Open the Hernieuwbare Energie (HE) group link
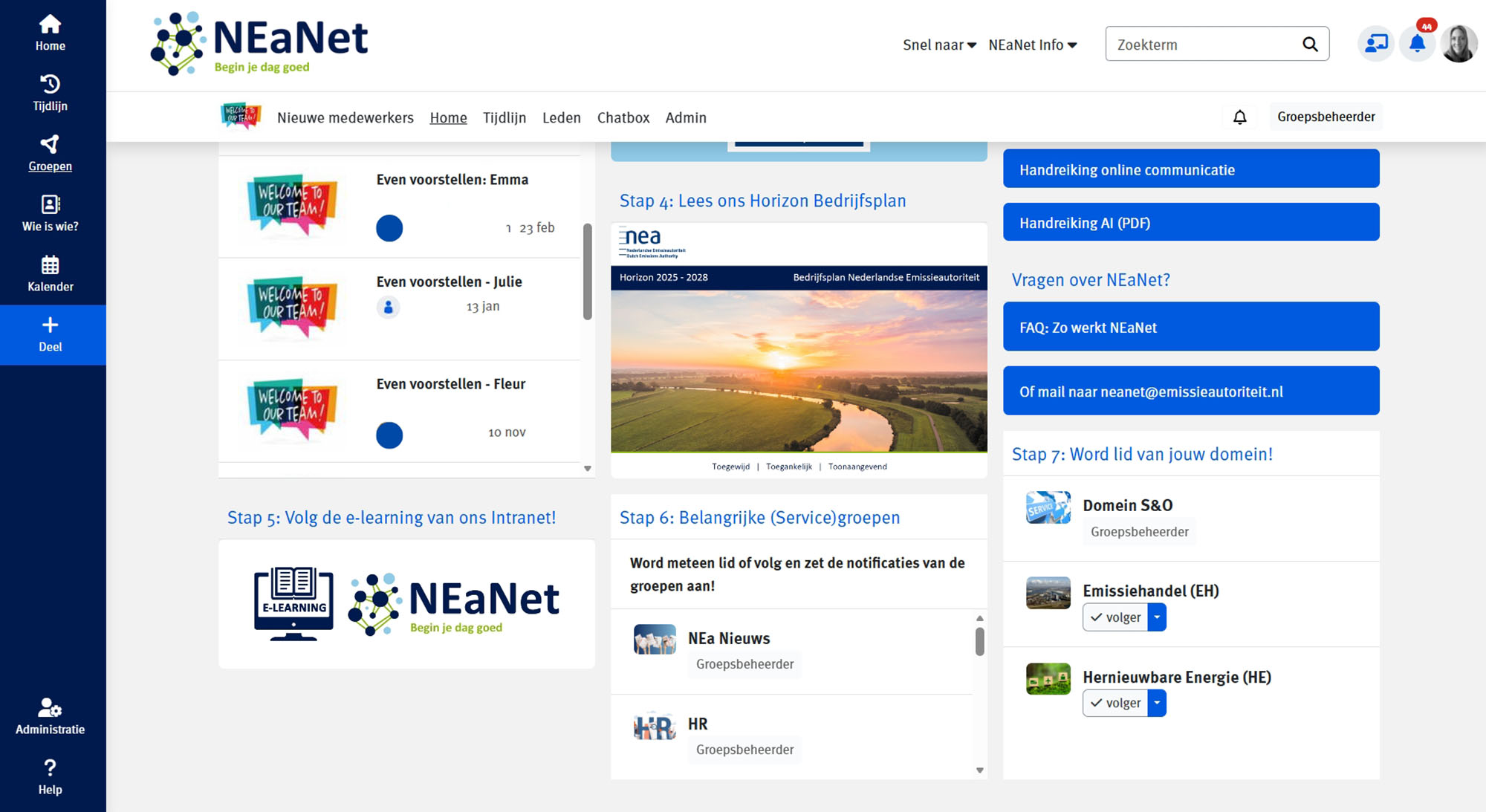Screen dimensions: 1486x812 coord(1177,678)
